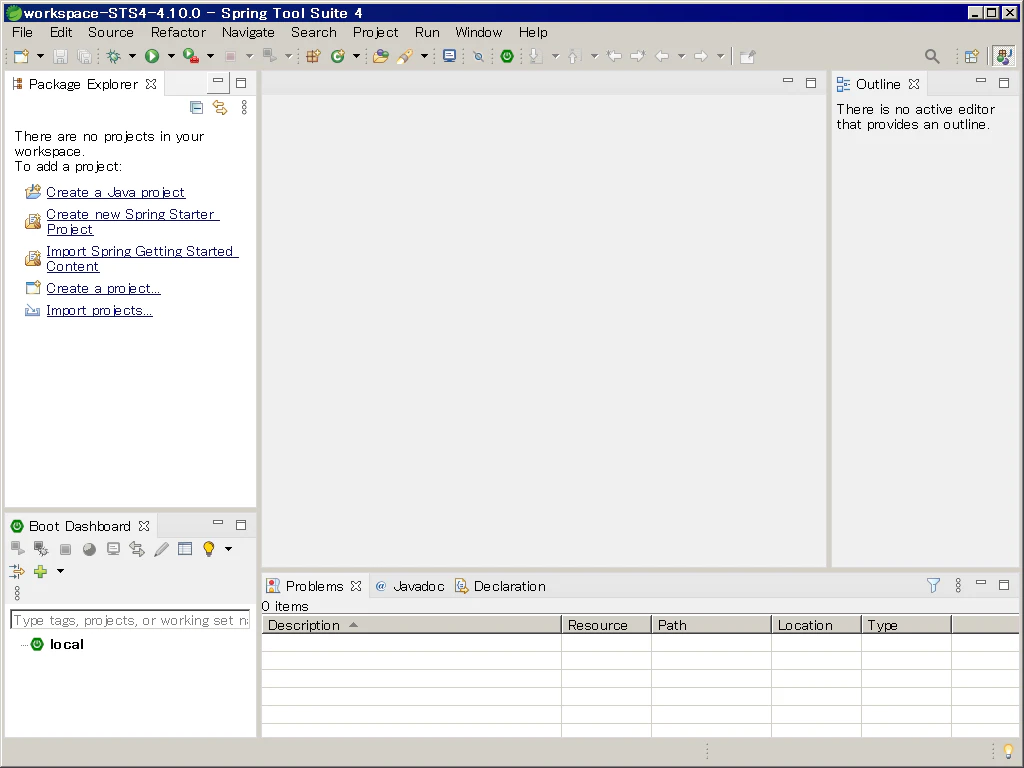
Task: Open the dropdown beside the green plus icon
Action: click(x=60, y=571)
